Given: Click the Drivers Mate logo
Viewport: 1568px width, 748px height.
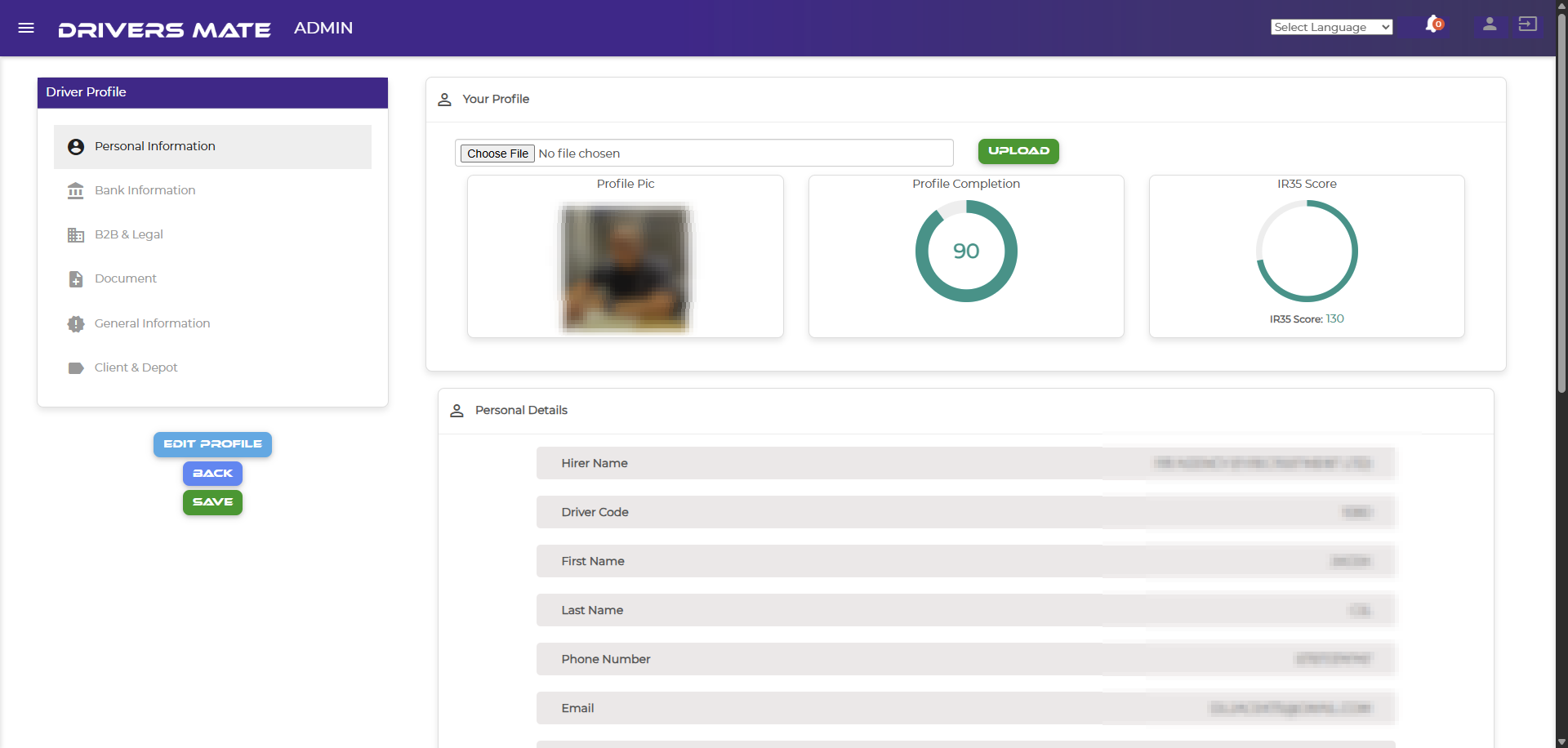Looking at the screenshot, I should (x=164, y=29).
